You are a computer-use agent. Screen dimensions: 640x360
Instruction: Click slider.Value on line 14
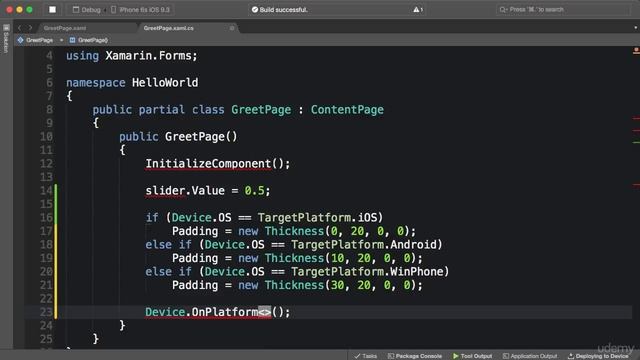[x=185, y=191]
